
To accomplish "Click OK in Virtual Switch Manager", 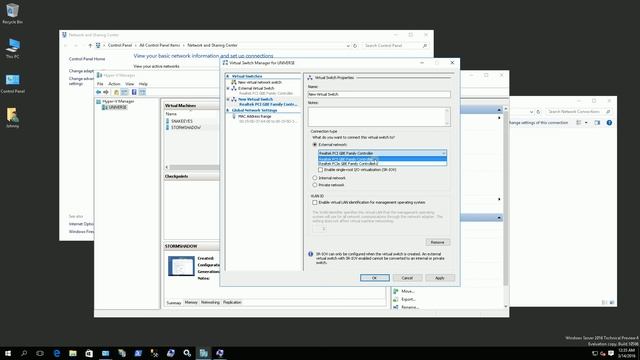I will coord(374,278).
